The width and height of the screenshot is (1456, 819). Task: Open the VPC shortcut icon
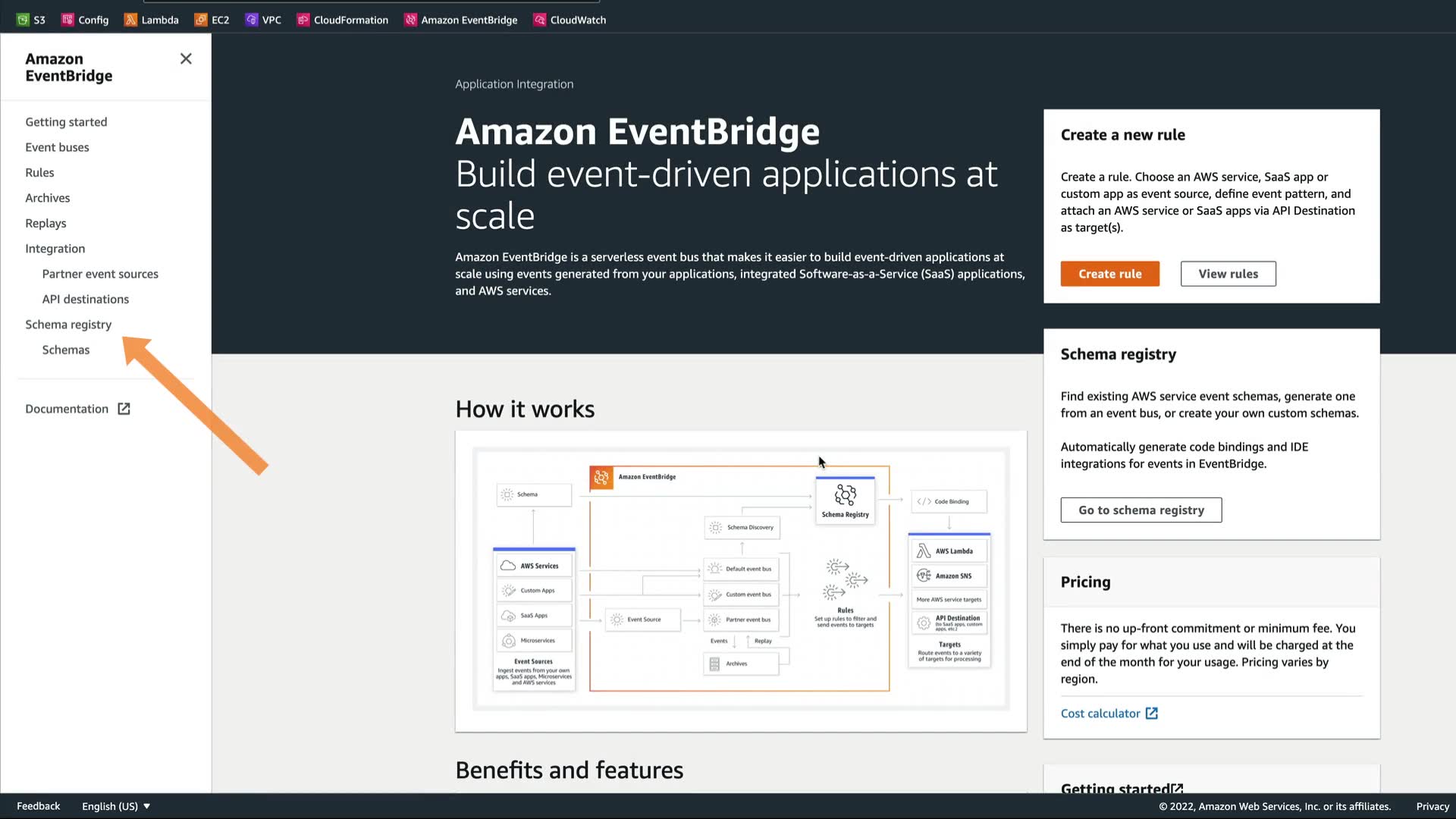tap(252, 20)
